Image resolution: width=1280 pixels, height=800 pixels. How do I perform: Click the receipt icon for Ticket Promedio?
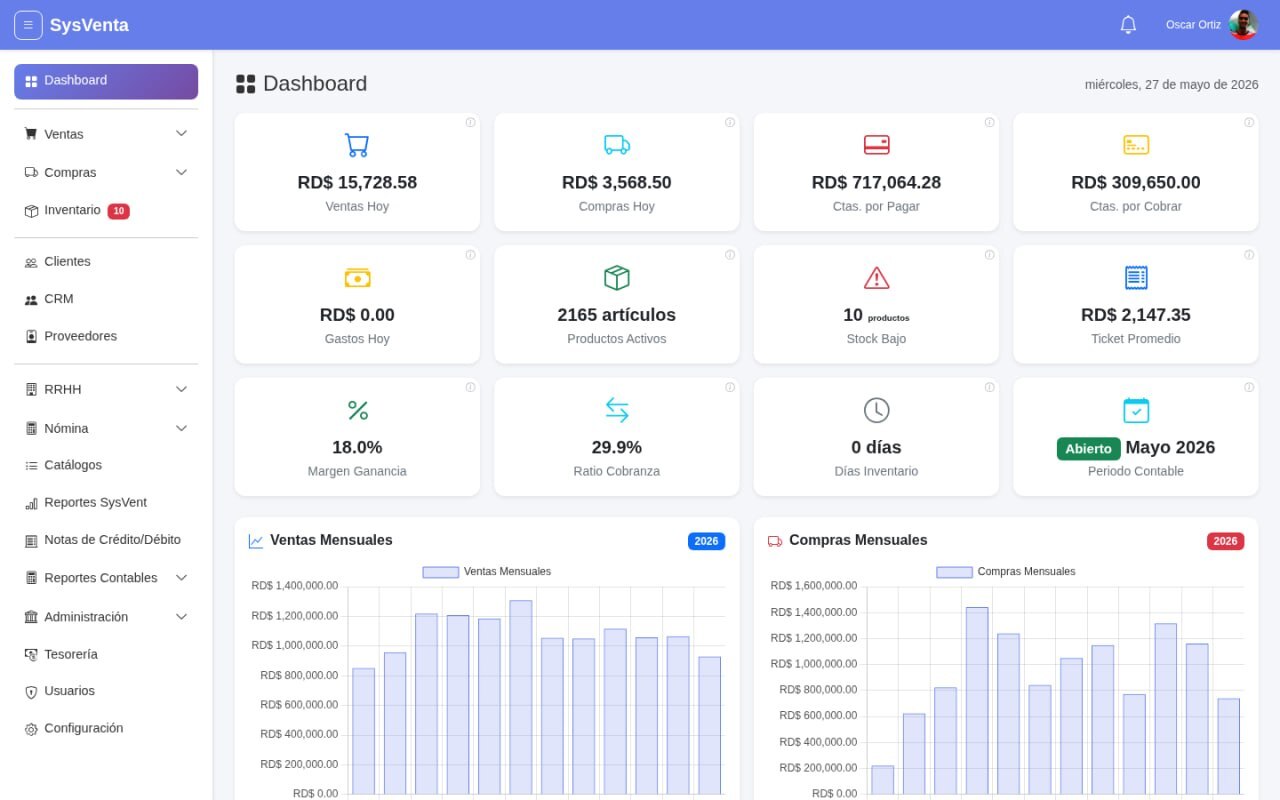(x=1136, y=278)
